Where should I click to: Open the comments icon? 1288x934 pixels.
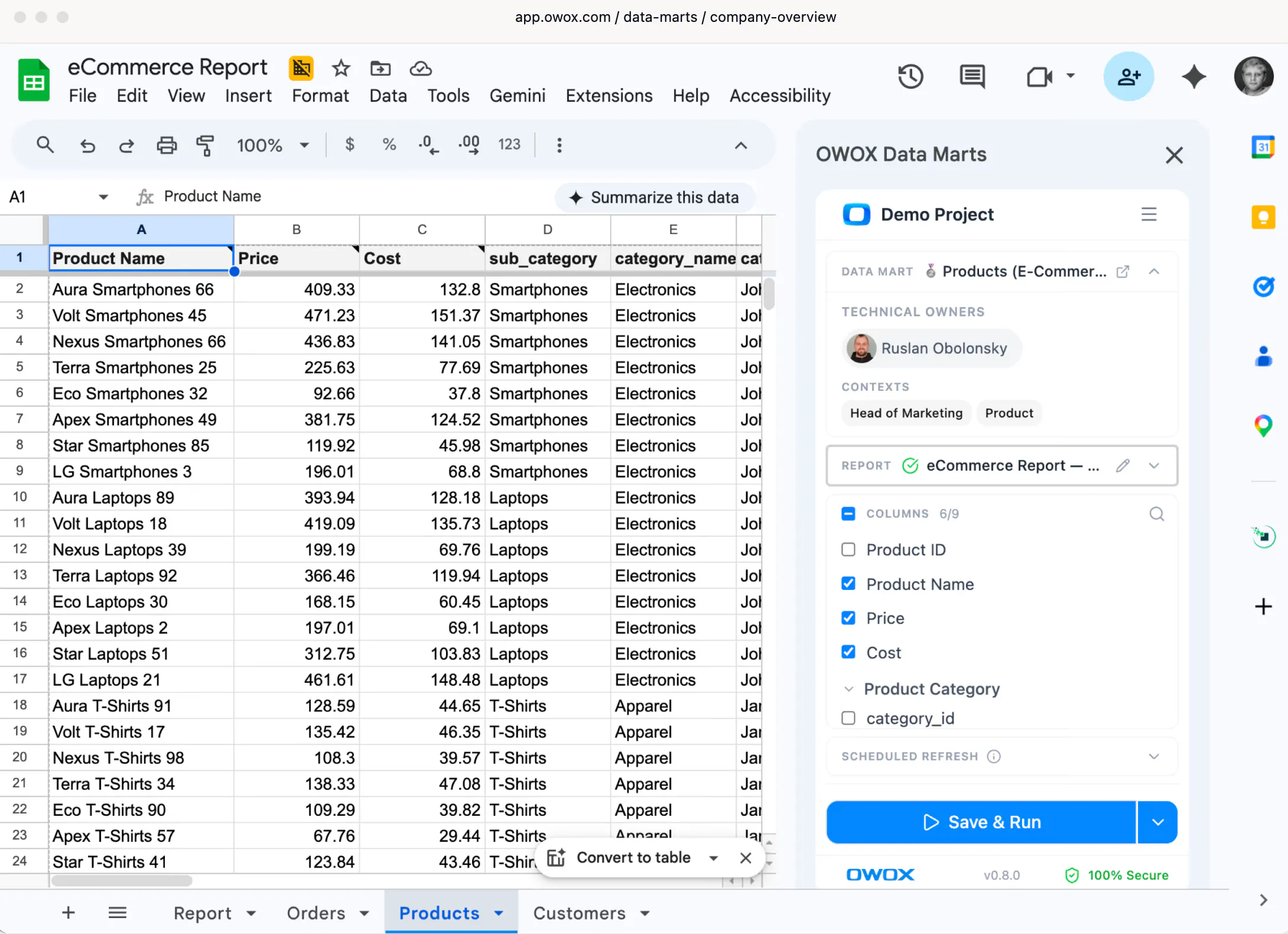(x=972, y=77)
